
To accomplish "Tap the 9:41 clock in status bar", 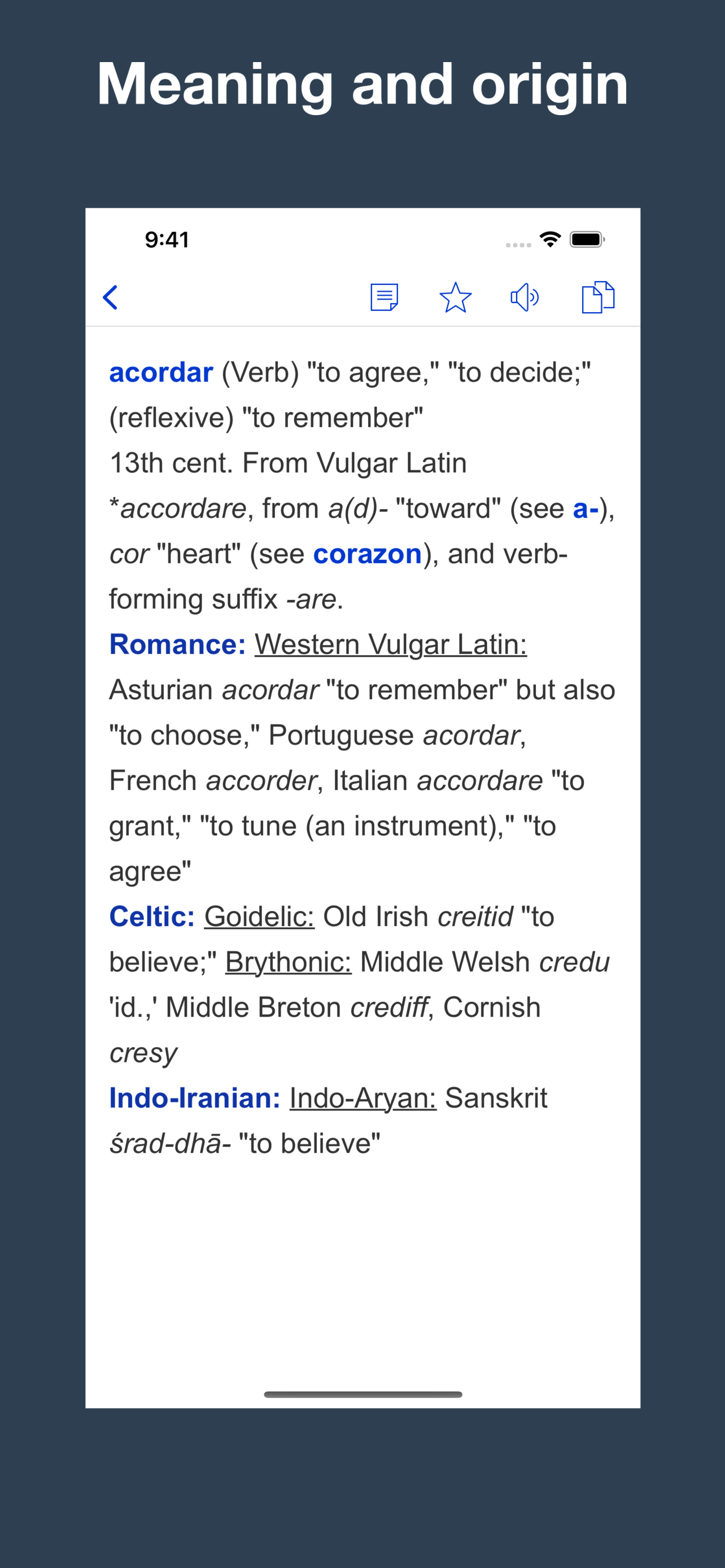I will pos(167,240).
